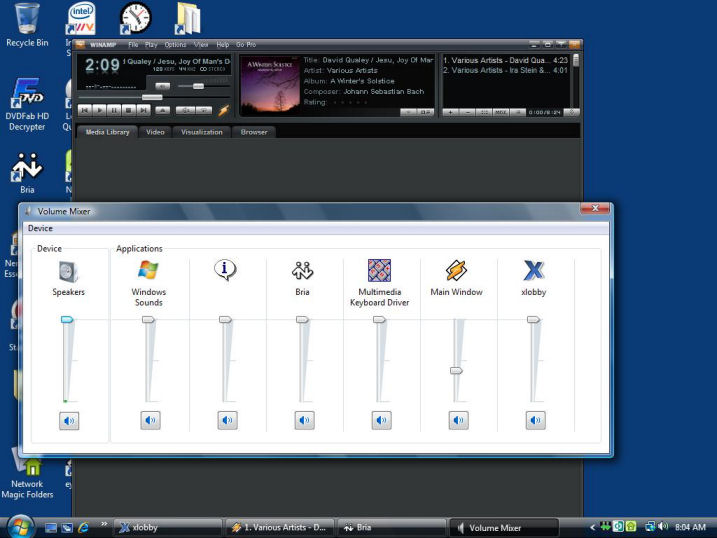The width and height of the screenshot is (717, 538).
Task: Click Internet Explorer quick launch icon
Action: (83, 527)
